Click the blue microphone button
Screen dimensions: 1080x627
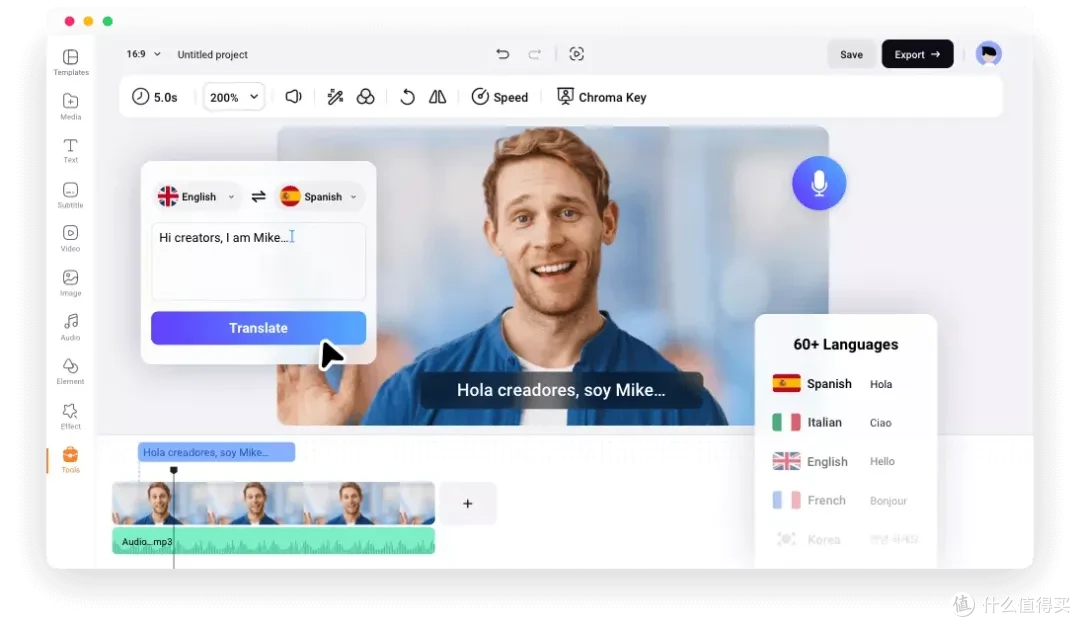click(819, 183)
